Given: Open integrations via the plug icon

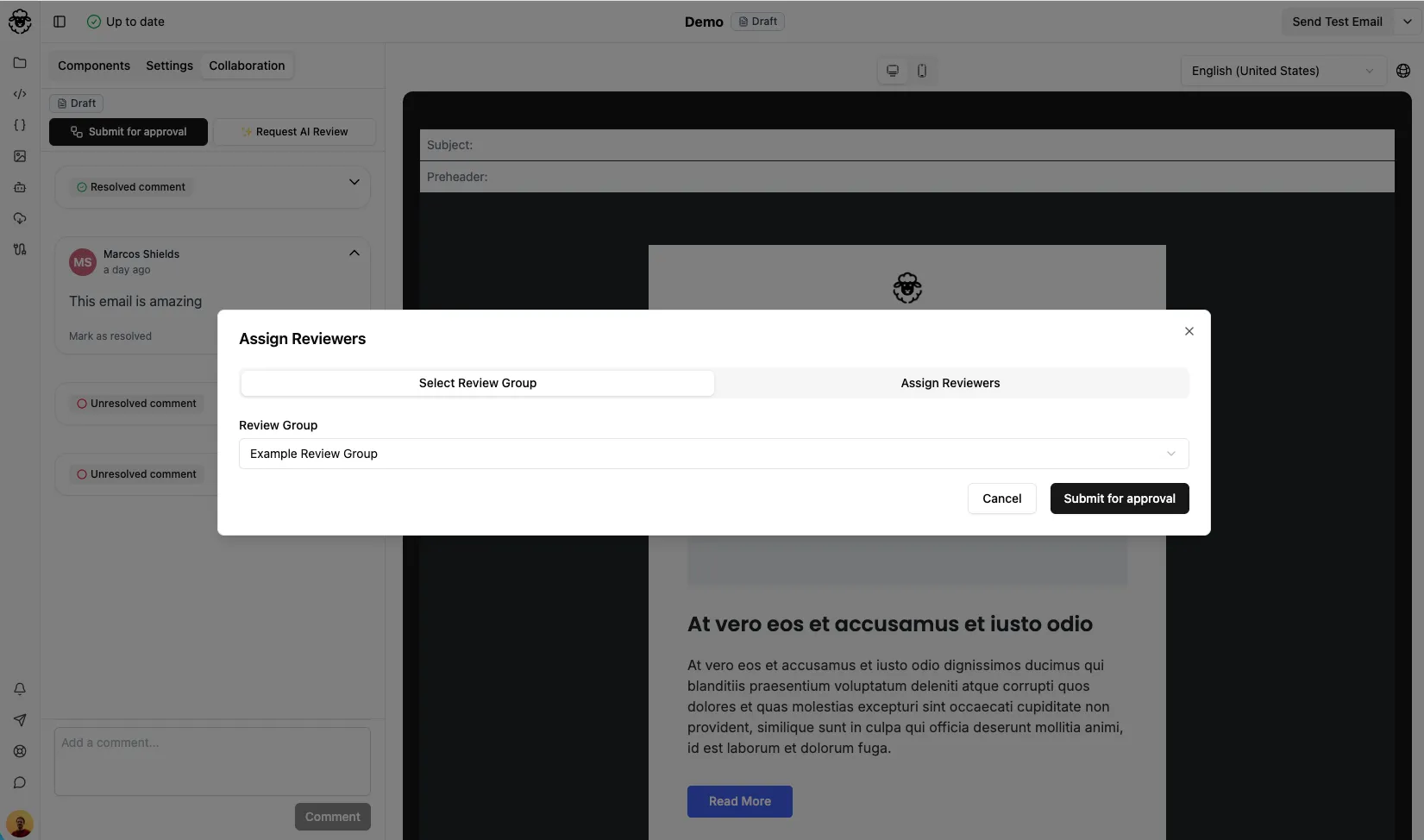Looking at the screenshot, I should pyautogui.click(x=20, y=249).
